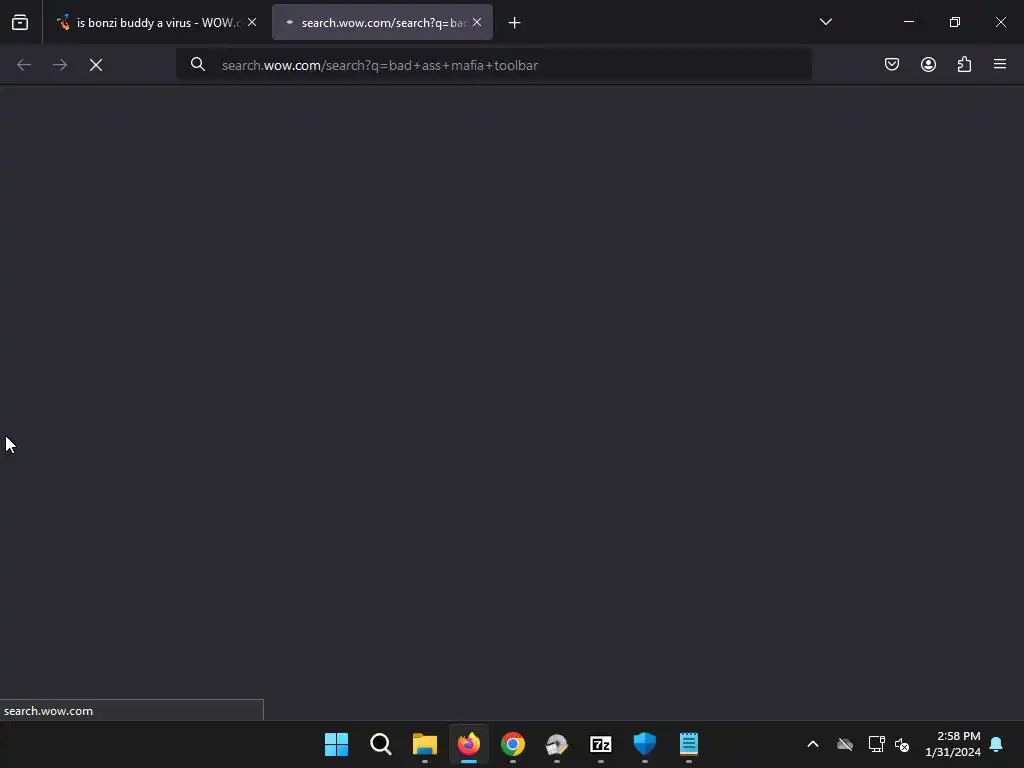Expand the list all tabs chevron
This screenshot has width=1024, height=768.
coord(825,22)
